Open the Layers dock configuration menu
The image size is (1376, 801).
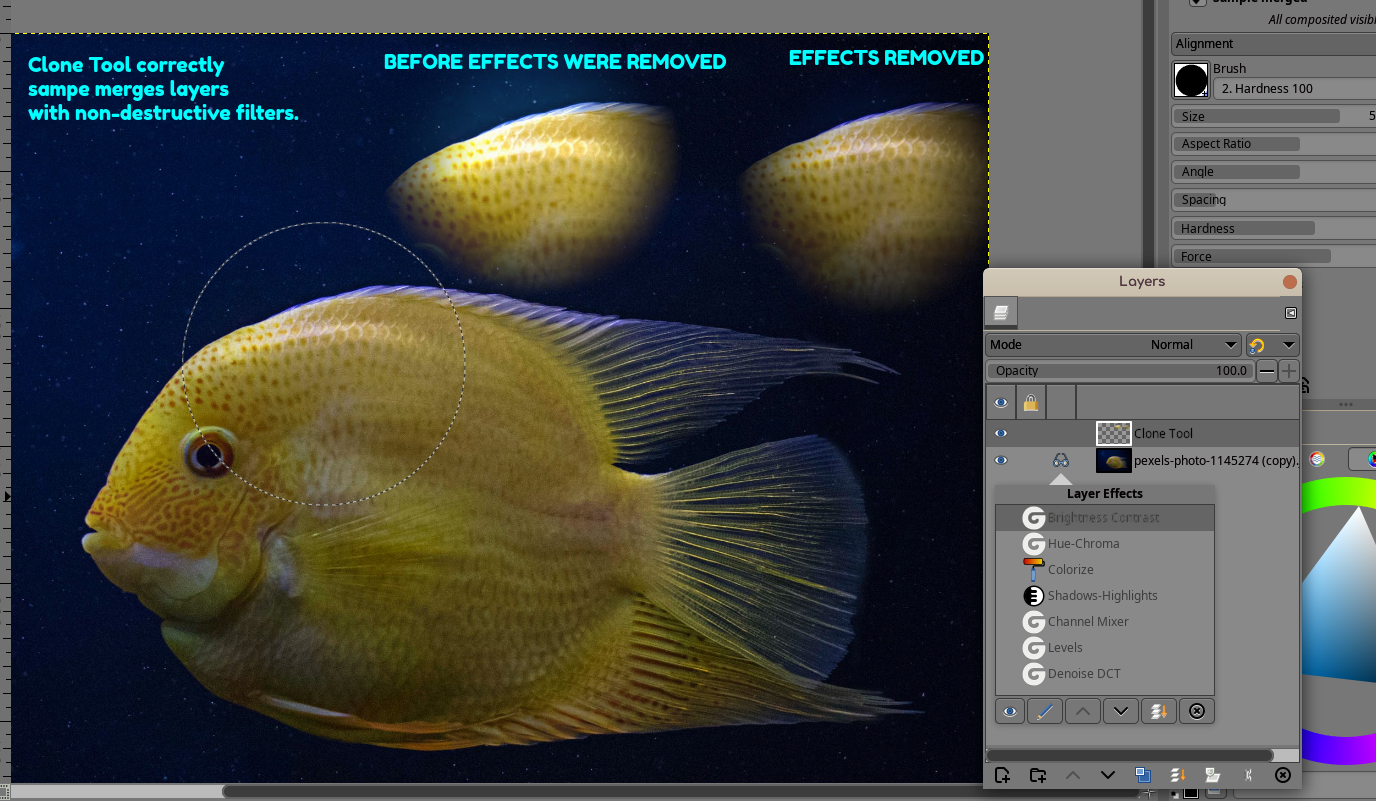pos(1291,313)
